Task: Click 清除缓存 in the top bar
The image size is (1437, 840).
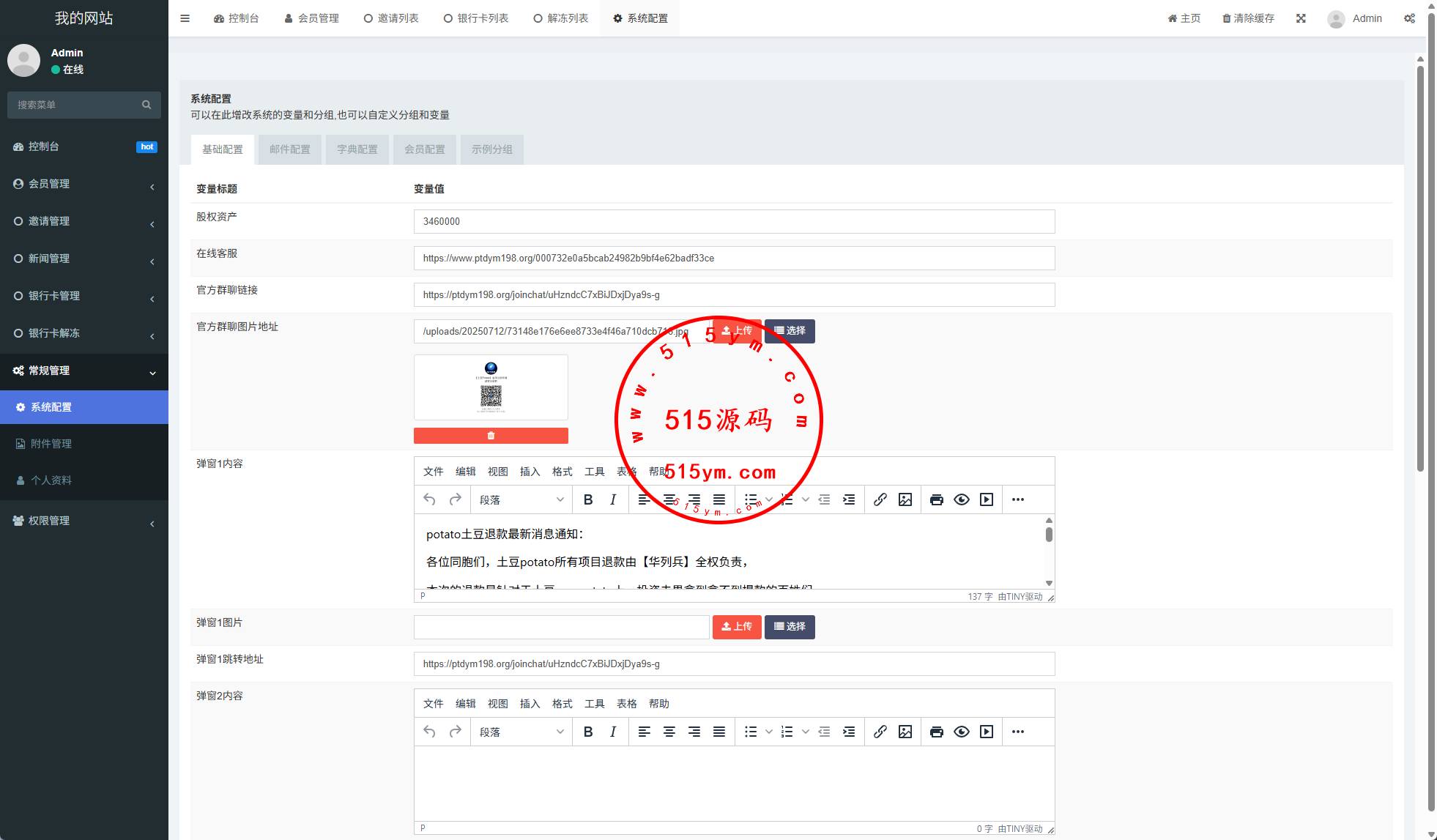Action: (x=1248, y=18)
